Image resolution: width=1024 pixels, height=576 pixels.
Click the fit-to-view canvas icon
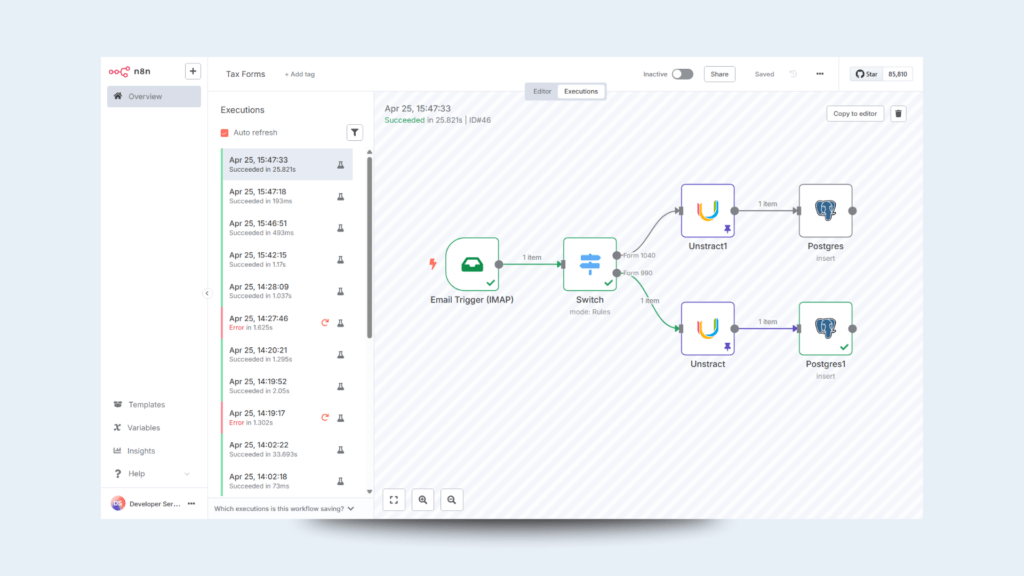(394, 499)
